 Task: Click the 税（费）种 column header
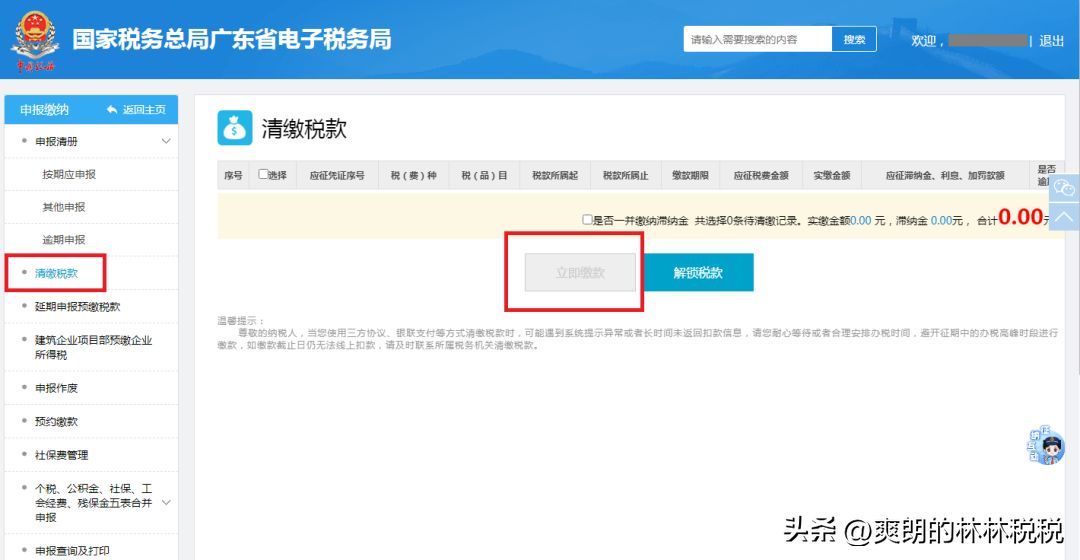click(x=414, y=176)
